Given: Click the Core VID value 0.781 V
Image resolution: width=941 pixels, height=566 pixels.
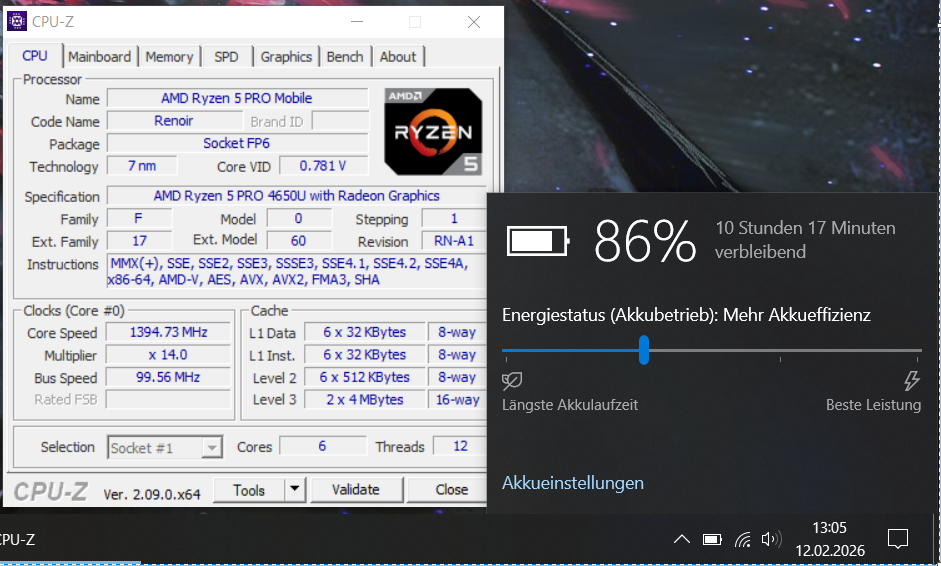Looking at the screenshot, I should pos(323,166).
